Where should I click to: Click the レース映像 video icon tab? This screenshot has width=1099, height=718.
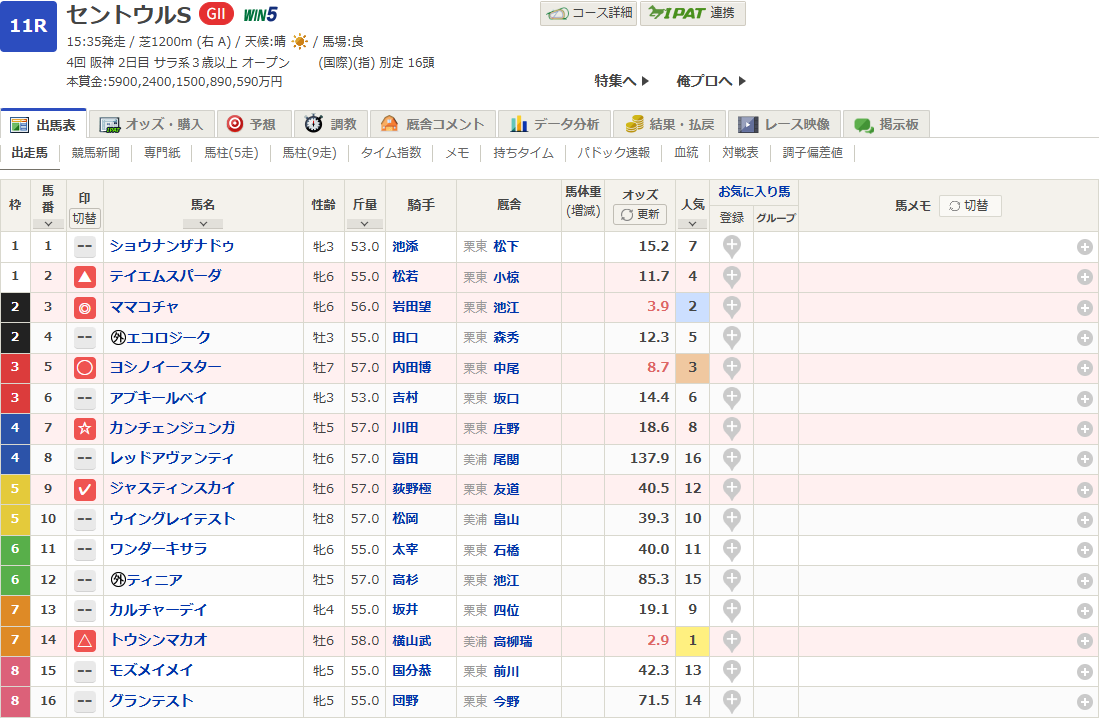785,124
